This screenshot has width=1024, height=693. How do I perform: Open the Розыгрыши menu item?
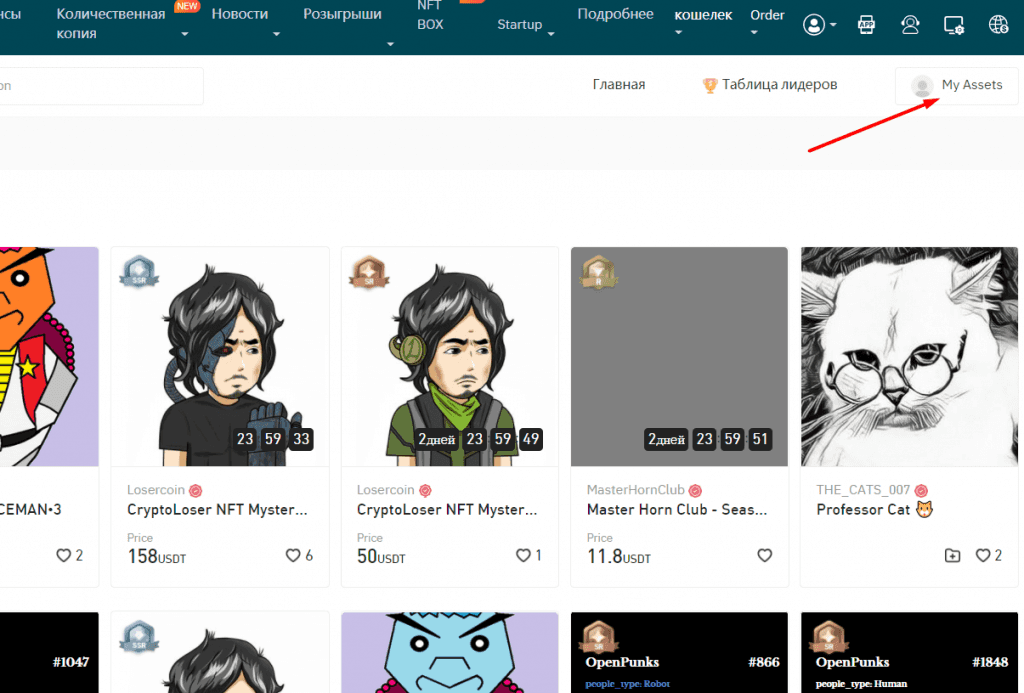[342, 14]
